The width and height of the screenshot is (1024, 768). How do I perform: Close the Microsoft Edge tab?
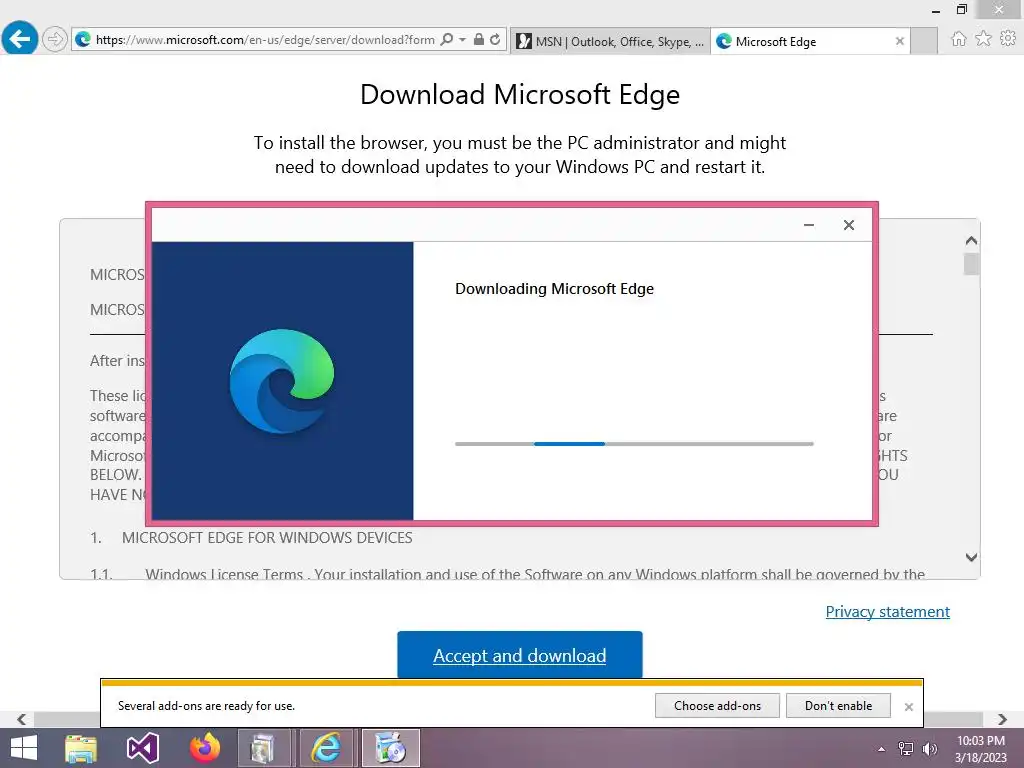(899, 41)
